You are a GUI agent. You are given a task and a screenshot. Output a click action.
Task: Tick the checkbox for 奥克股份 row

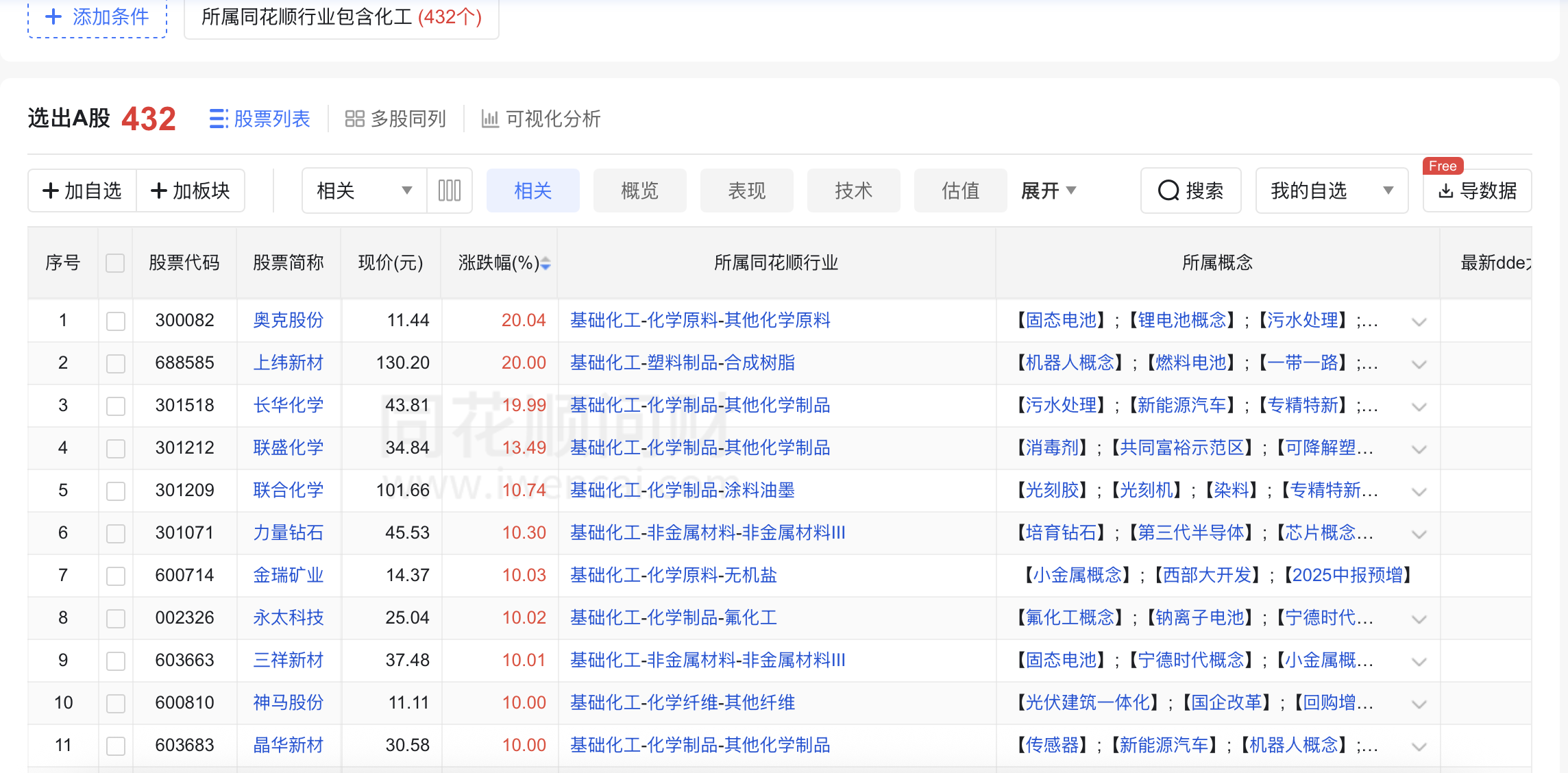click(x=115, y=321)
